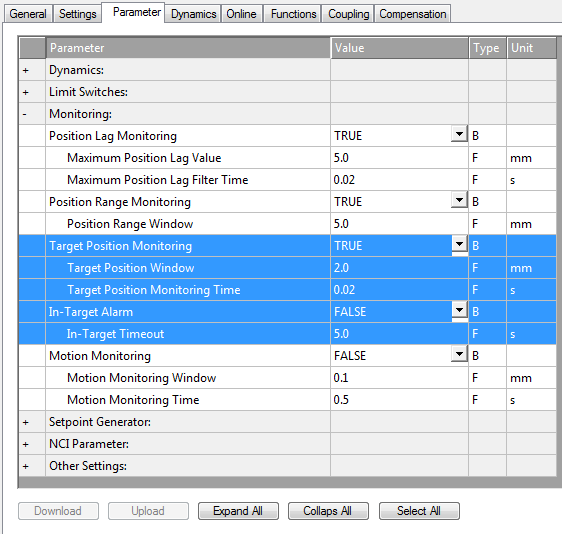Open Target Position Monitoring value dropdown
The height and width of the screenshot is (534, 562).
click(x=459, y=244)
